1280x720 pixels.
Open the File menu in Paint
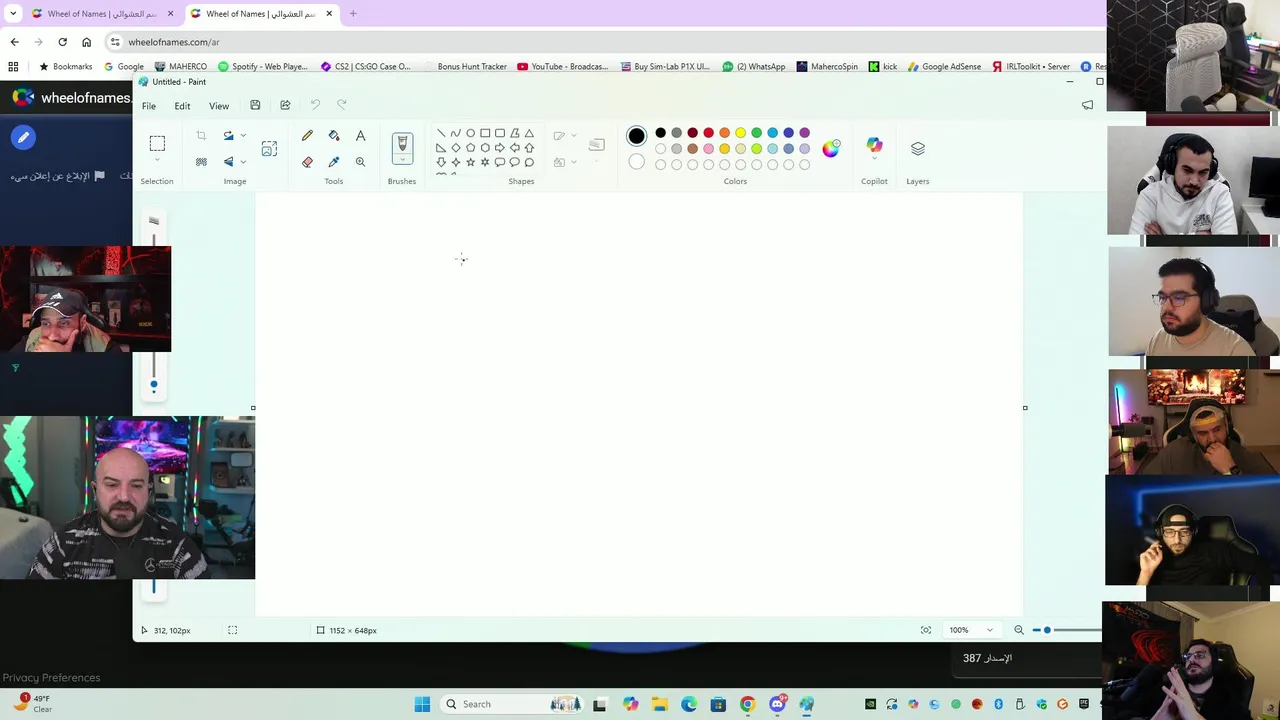click(x=148, y=106)
